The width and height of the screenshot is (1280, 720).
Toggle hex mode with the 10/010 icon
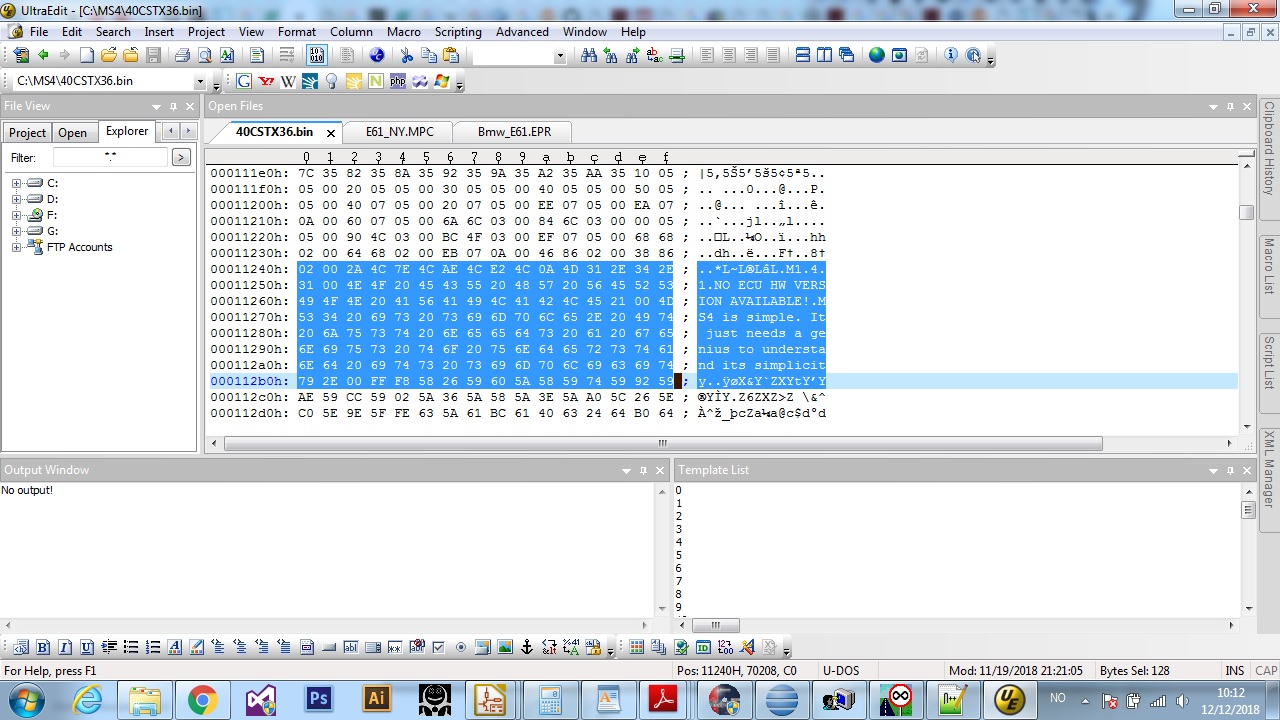(317, 55)
